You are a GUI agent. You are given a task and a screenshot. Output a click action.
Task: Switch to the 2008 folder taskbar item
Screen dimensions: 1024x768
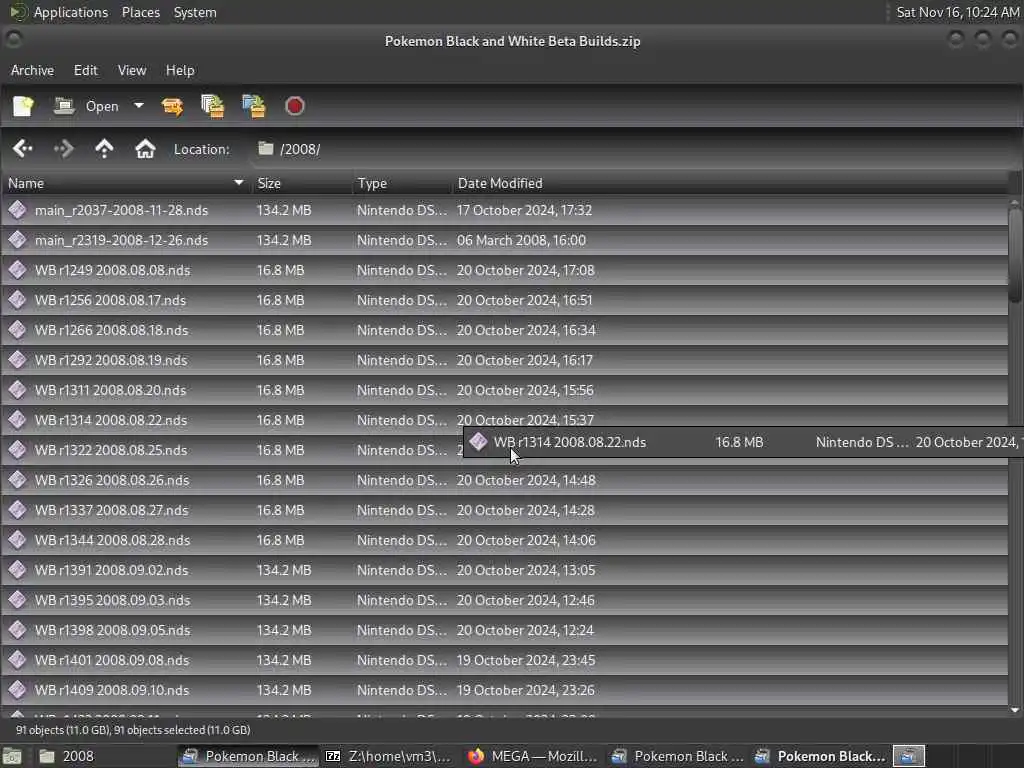coord(104,756)
